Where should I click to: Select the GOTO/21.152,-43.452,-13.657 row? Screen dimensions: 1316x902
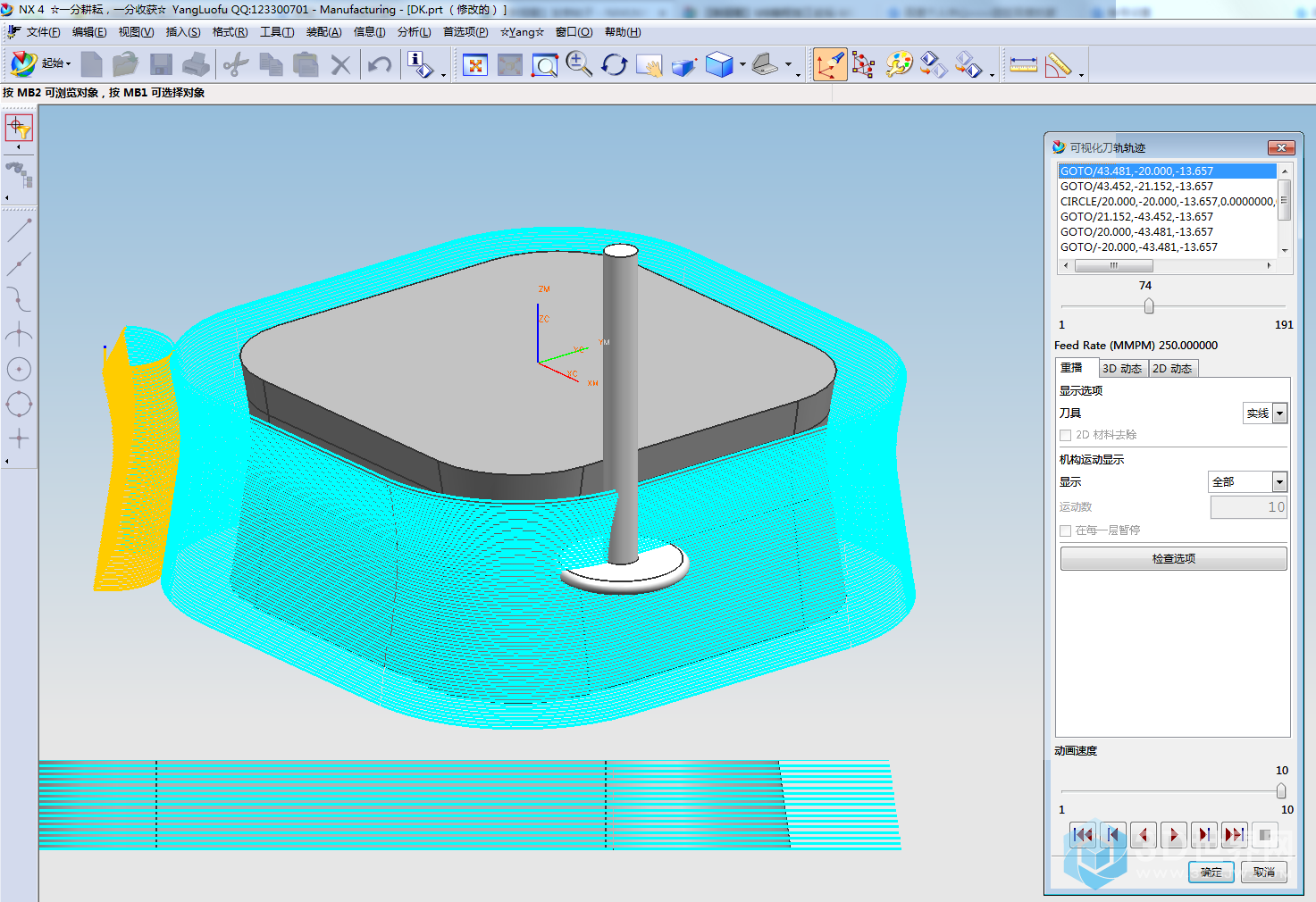(x=1168, y=217)
